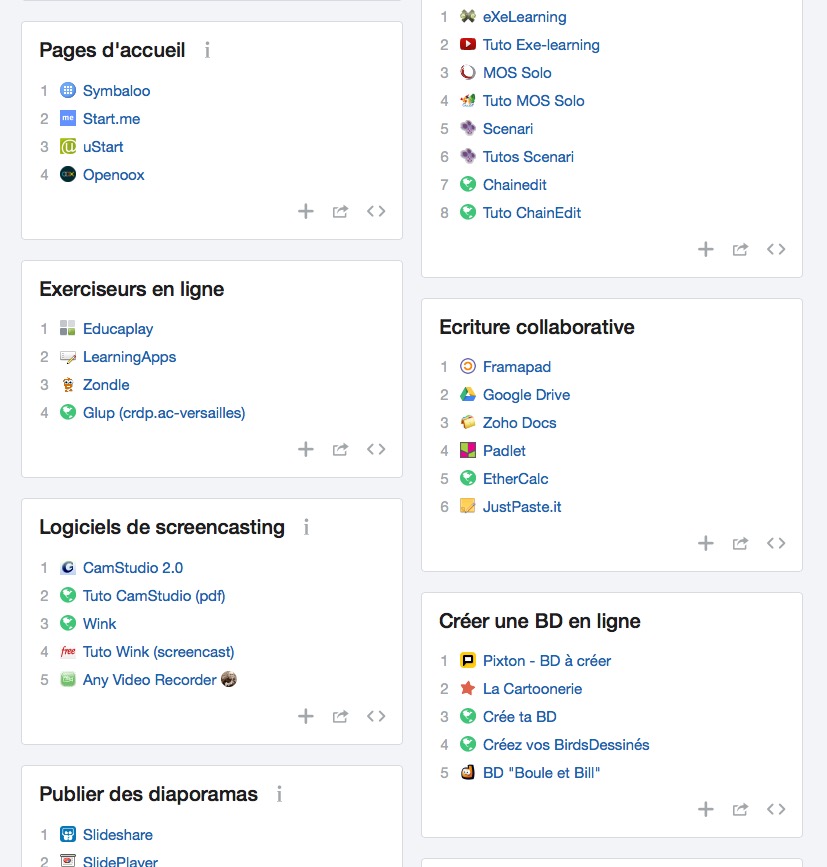
Task: Click plus icon in Pages d'accueil card
Action: point(306,211)
